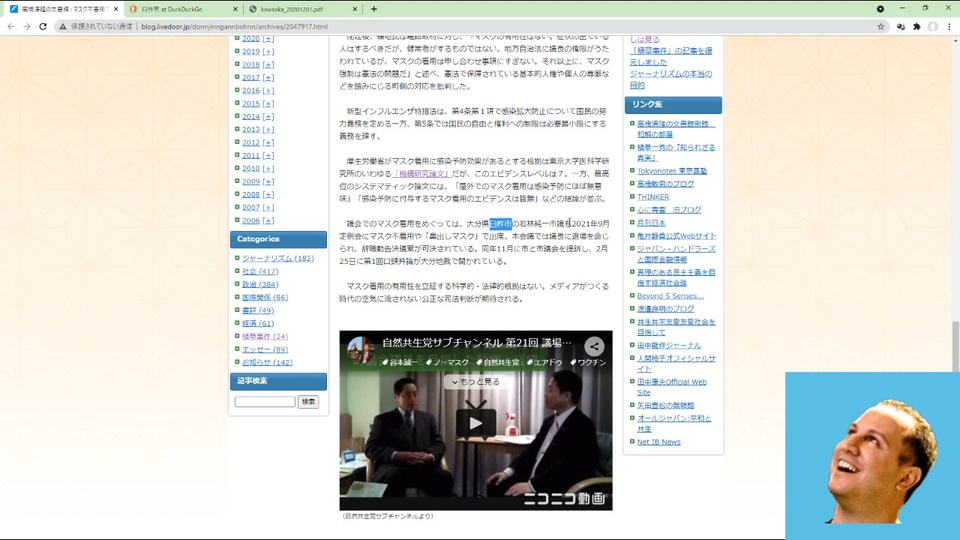
Task: Open the ジャーナリズム (182) category
Action: point(278,258)
